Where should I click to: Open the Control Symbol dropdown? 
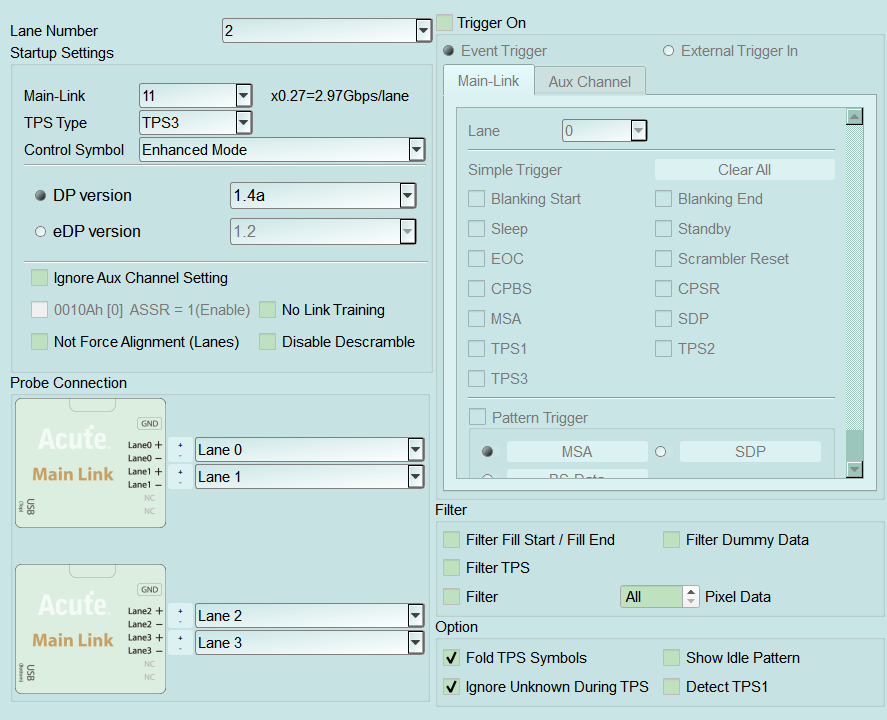[x=417, y=150]
